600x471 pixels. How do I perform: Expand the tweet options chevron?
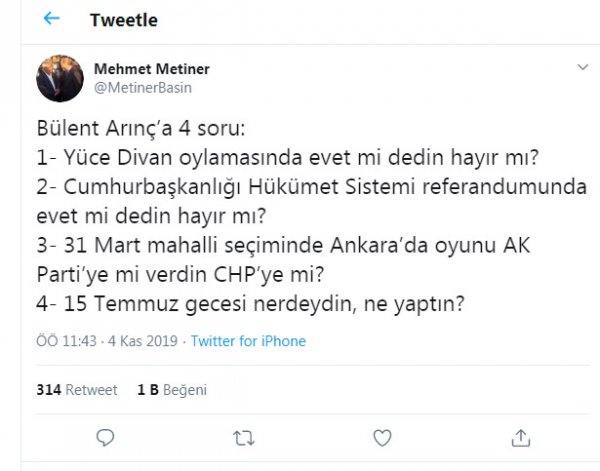(583, 67)
